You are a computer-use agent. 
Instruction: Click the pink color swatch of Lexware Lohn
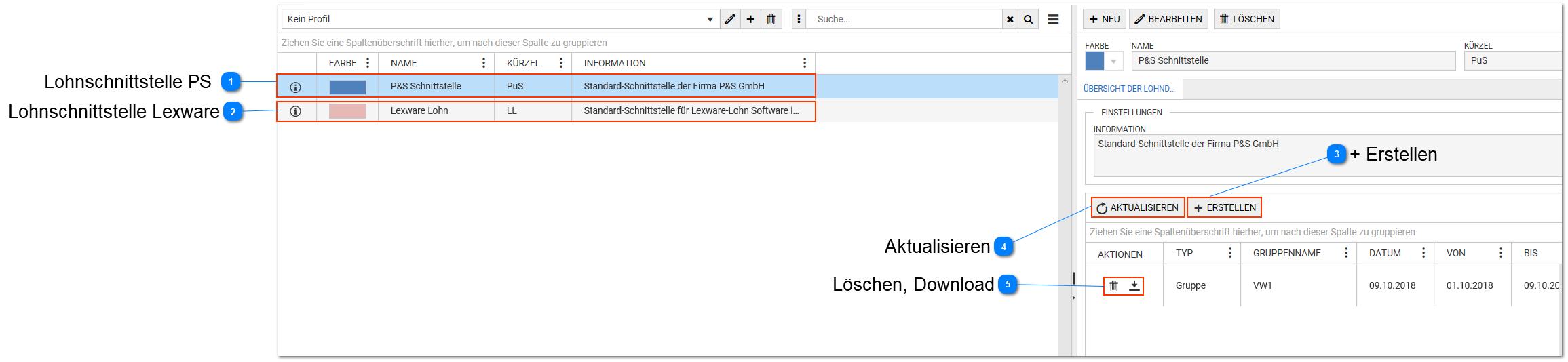(347, 111)
